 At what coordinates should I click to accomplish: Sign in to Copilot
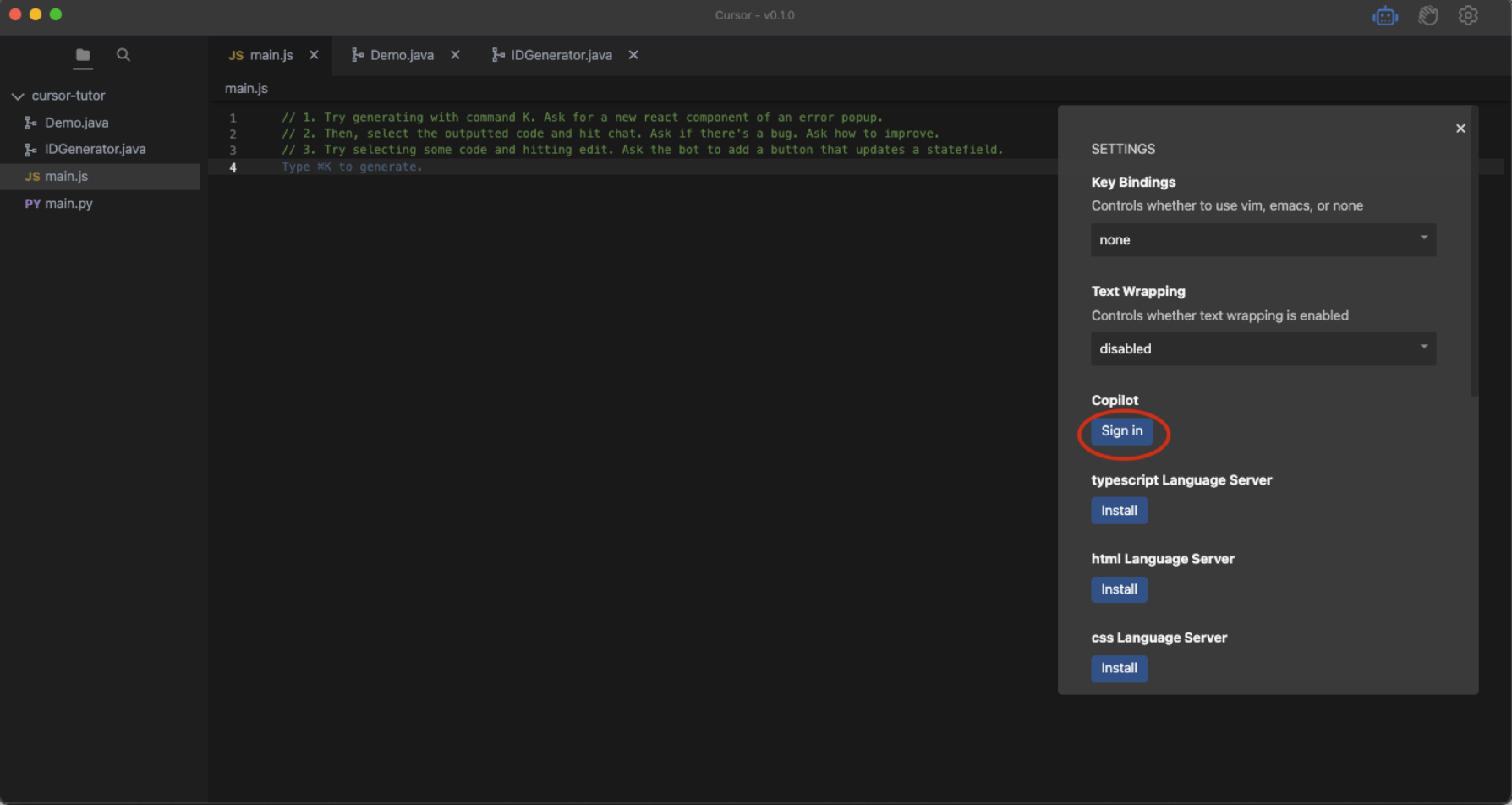point(1121,431)
